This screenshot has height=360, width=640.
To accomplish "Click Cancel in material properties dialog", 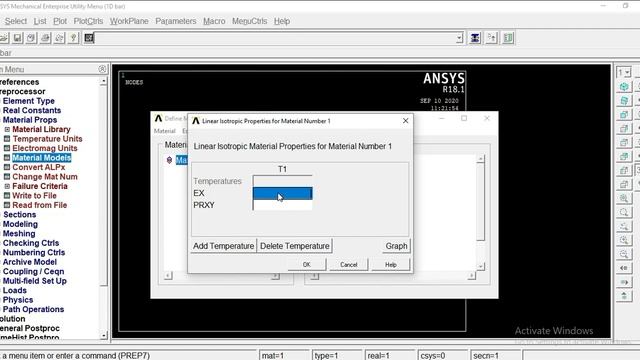I will (x=349, y=264).
